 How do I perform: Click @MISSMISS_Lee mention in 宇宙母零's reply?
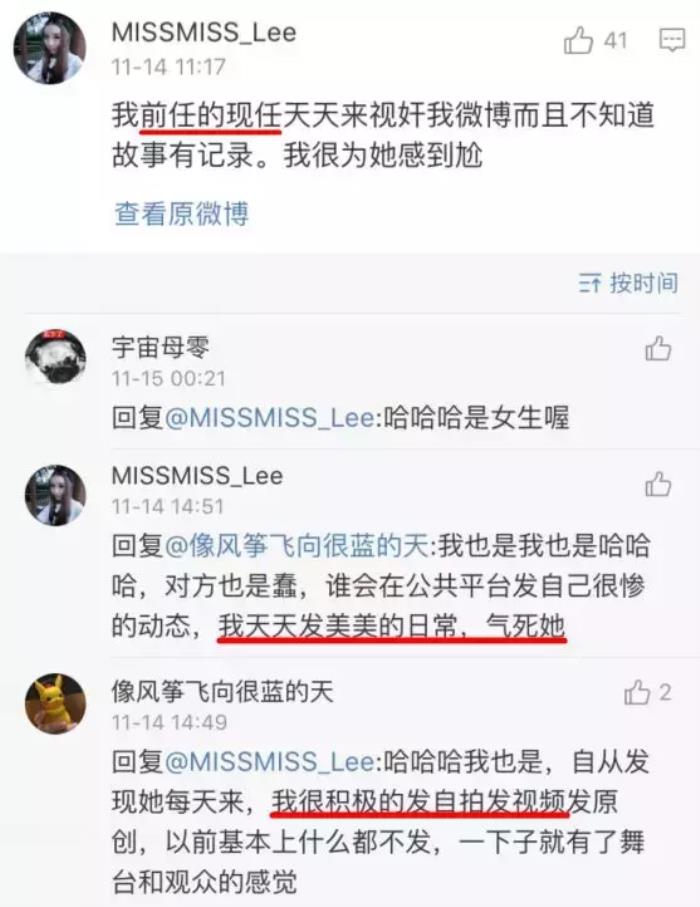[270, 417]
